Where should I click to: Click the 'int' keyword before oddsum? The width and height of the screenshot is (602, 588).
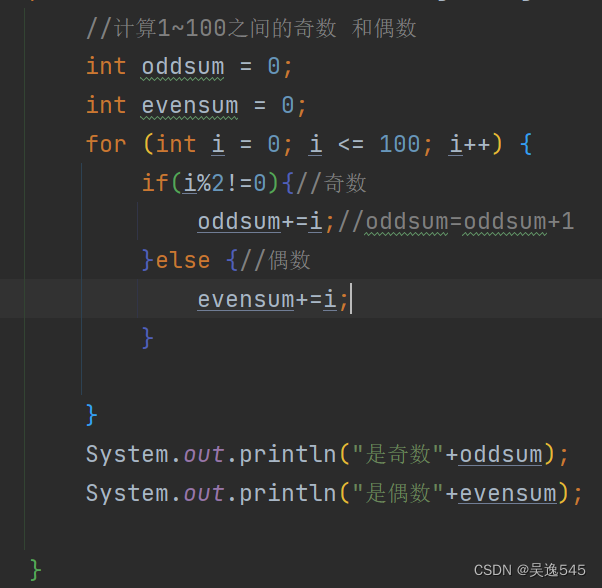[106, 66]
